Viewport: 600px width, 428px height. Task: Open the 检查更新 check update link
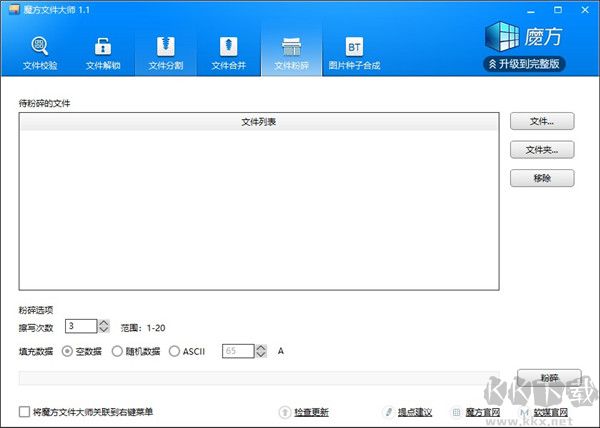pyautogui.click(x=310, y=412)
